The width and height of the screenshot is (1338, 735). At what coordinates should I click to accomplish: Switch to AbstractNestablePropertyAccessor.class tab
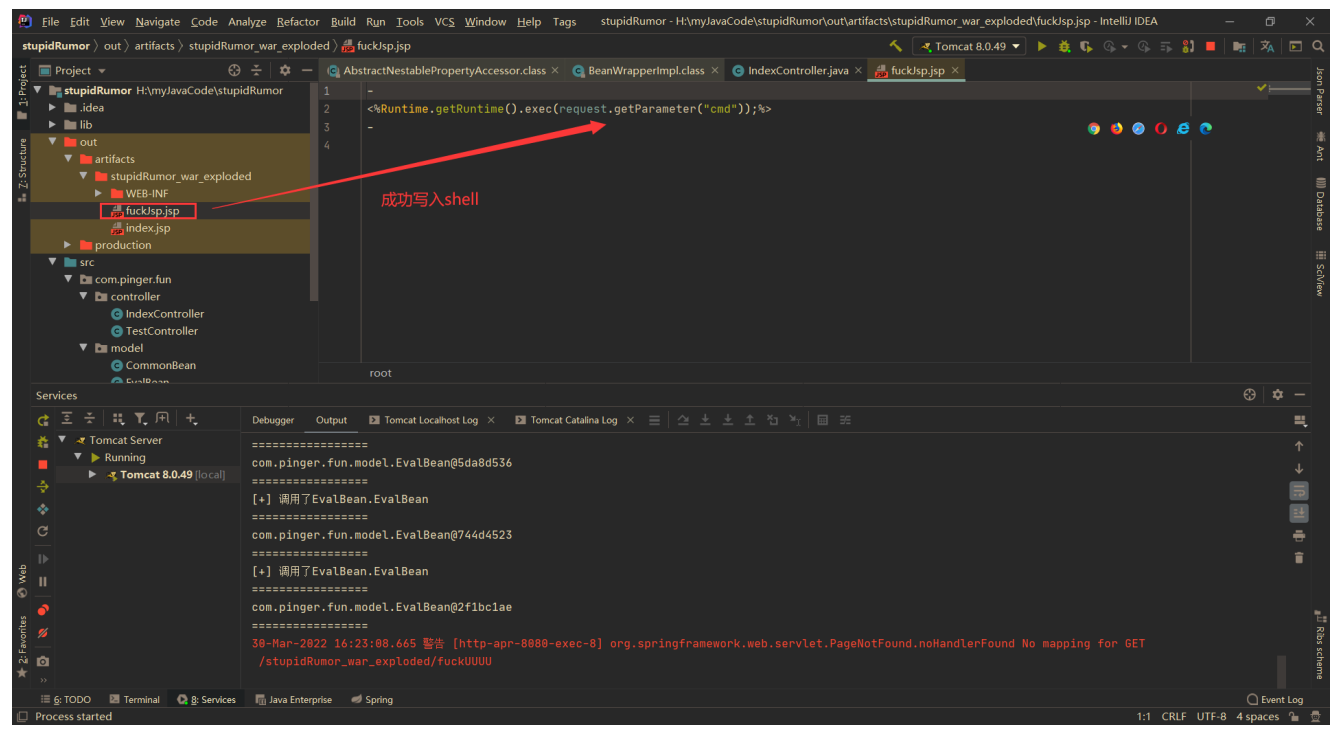(444, 70)
